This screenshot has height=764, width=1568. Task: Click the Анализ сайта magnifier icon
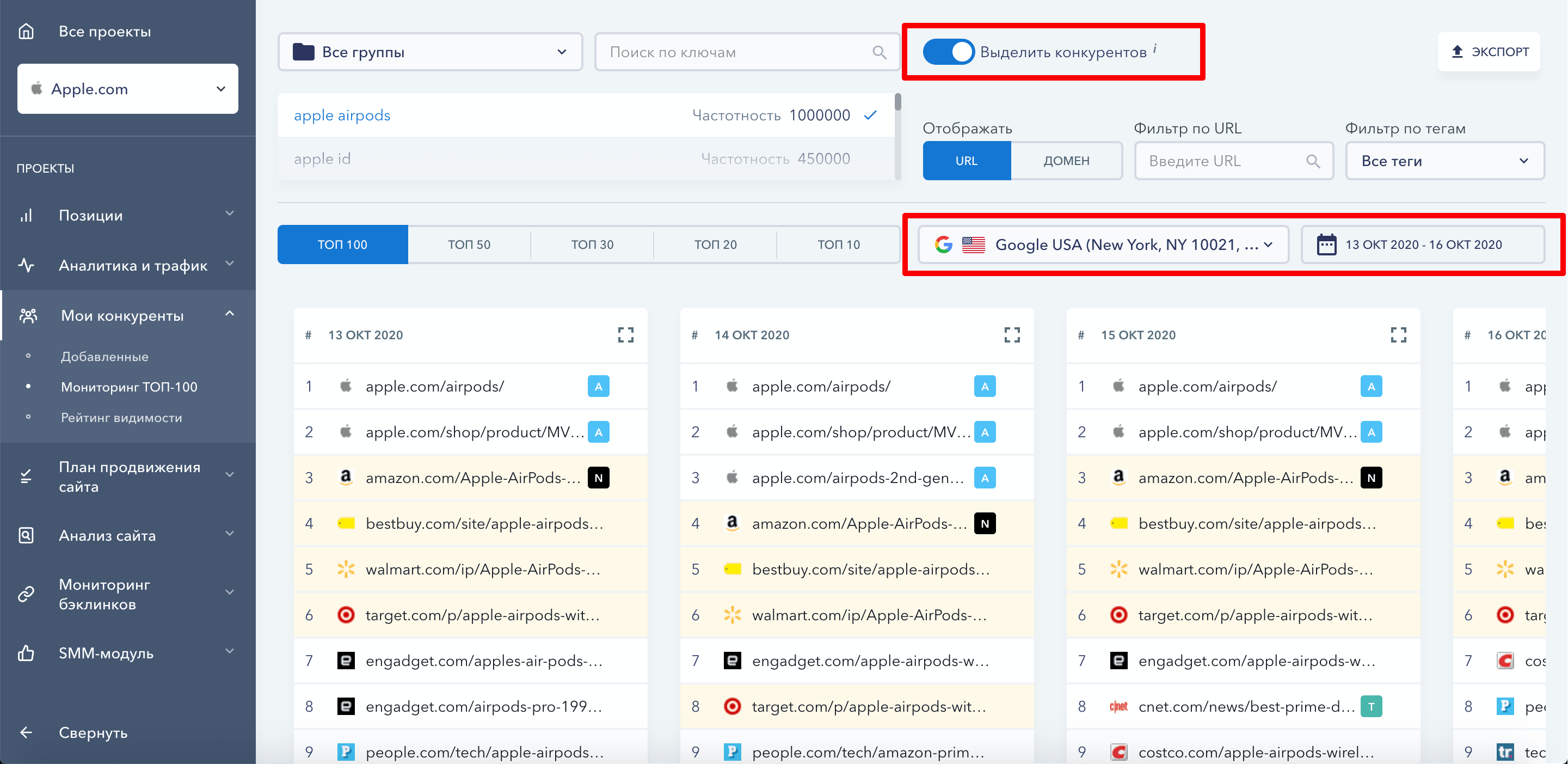26,535
